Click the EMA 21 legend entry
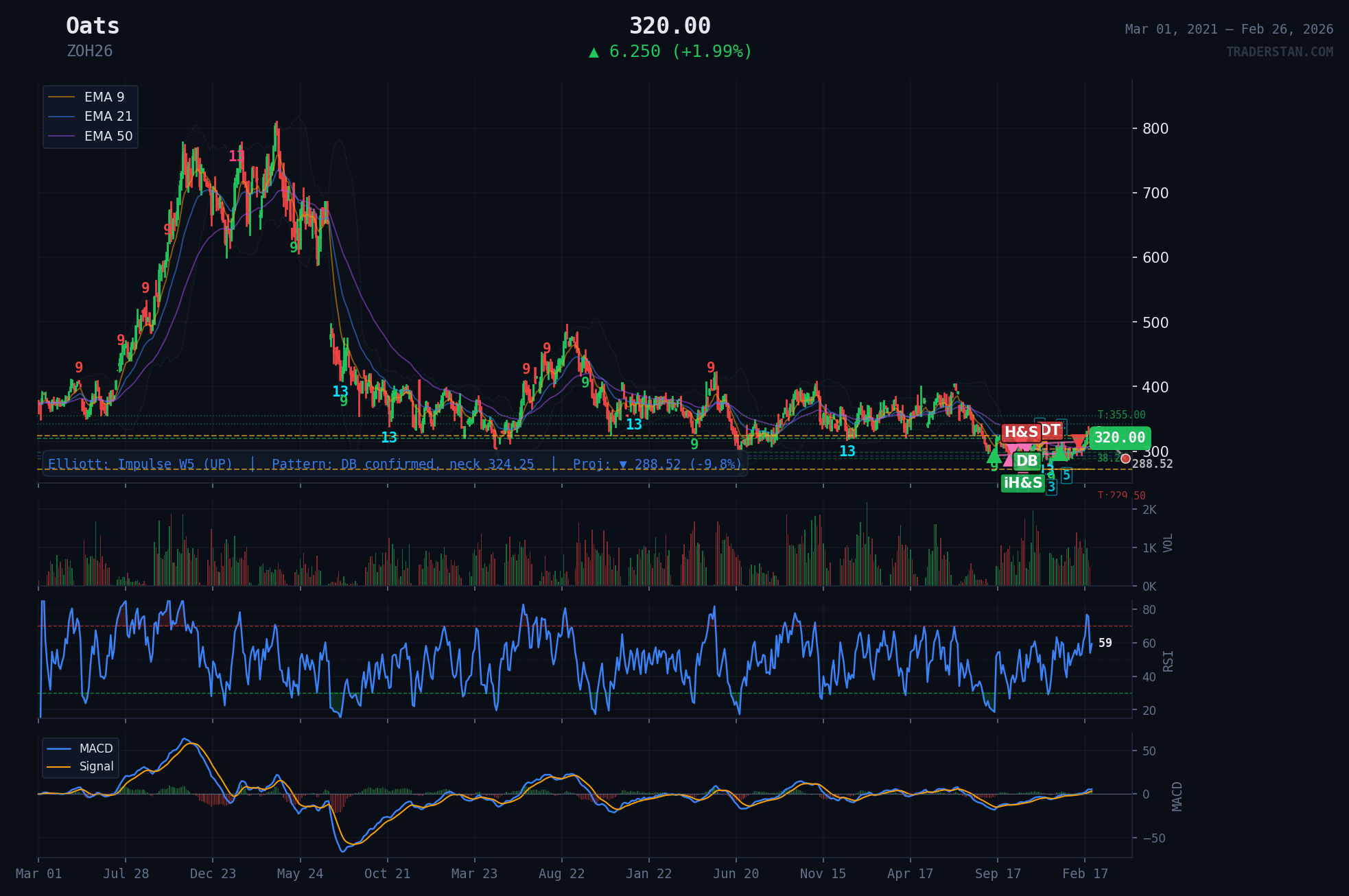Viewport: 1349px width, 896px height. point(108,116)
